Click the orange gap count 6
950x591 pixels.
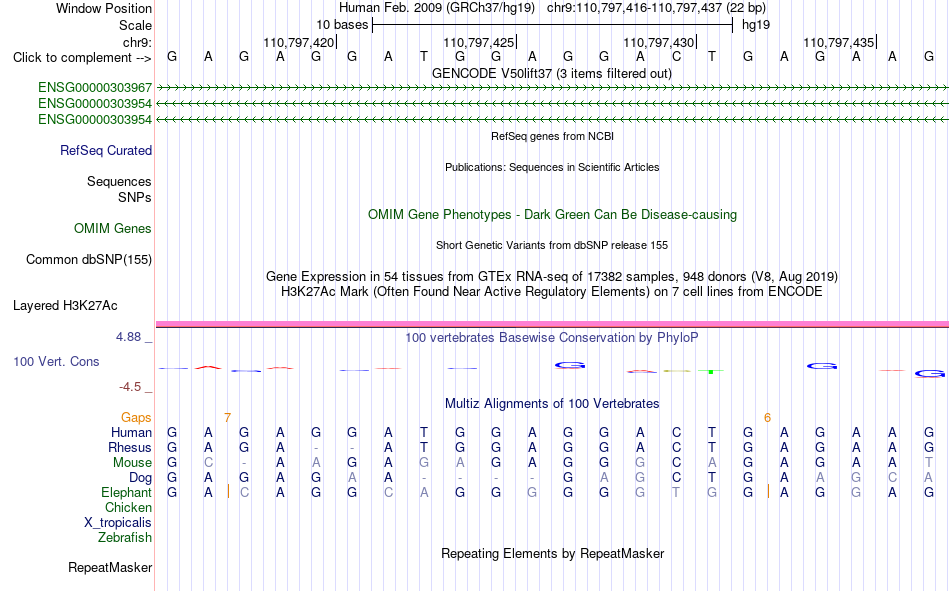[767, 418]
